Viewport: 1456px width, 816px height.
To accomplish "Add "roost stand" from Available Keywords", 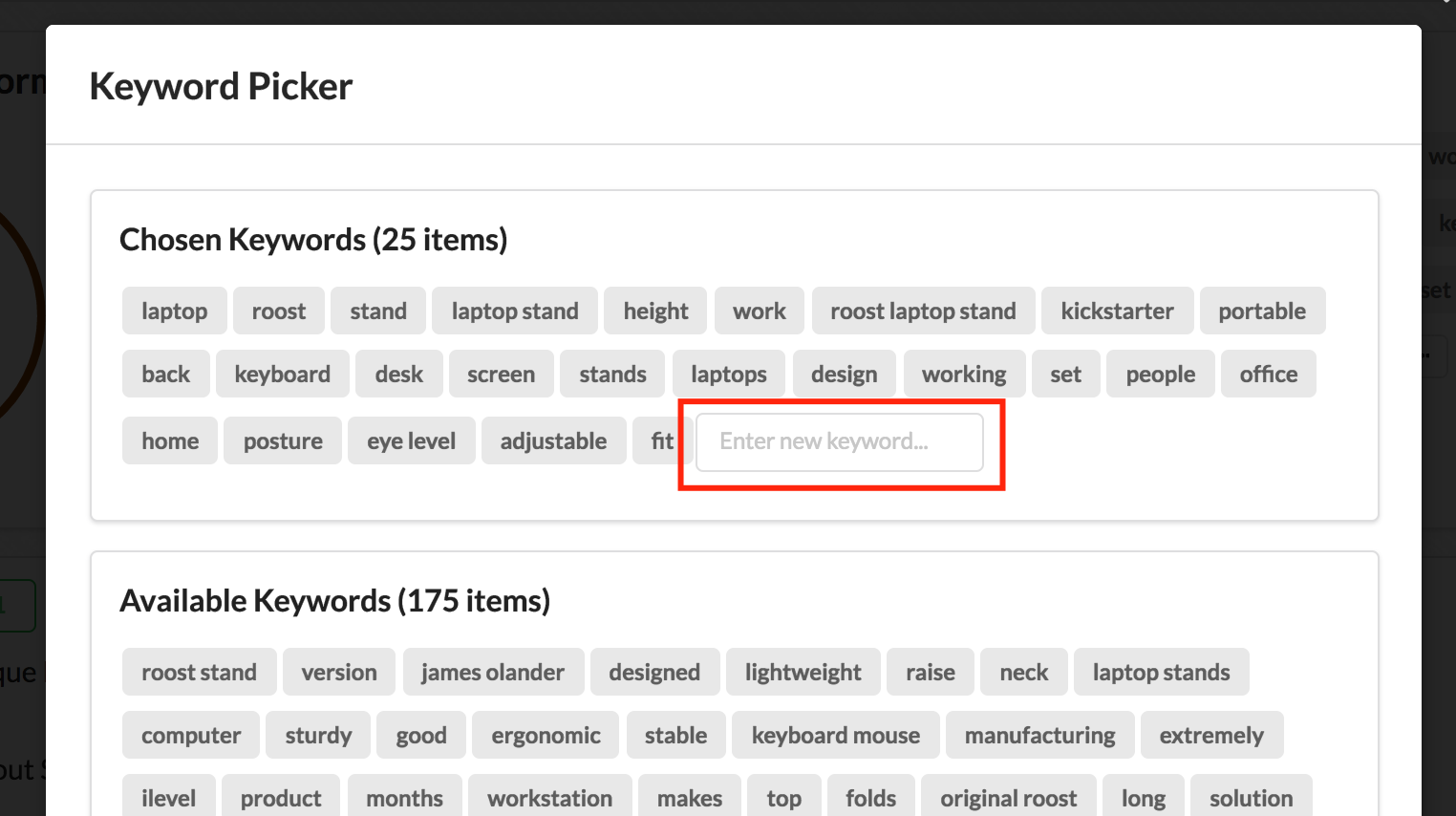I will [x=199, y=672].
